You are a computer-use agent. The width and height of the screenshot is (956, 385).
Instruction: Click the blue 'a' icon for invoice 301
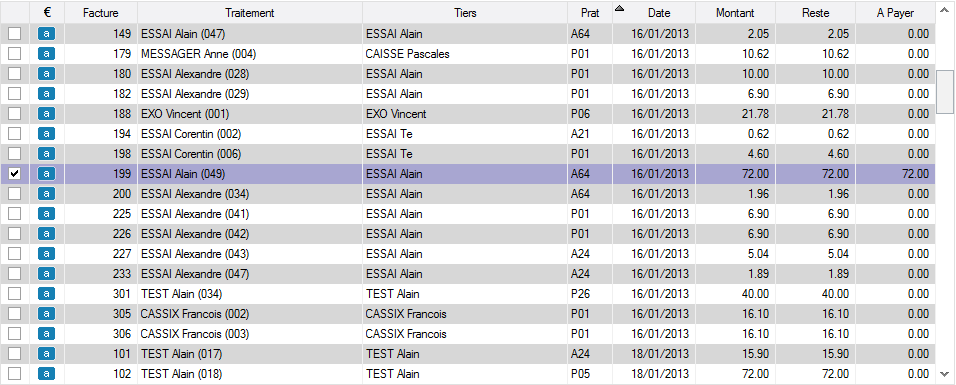[46, 294]
